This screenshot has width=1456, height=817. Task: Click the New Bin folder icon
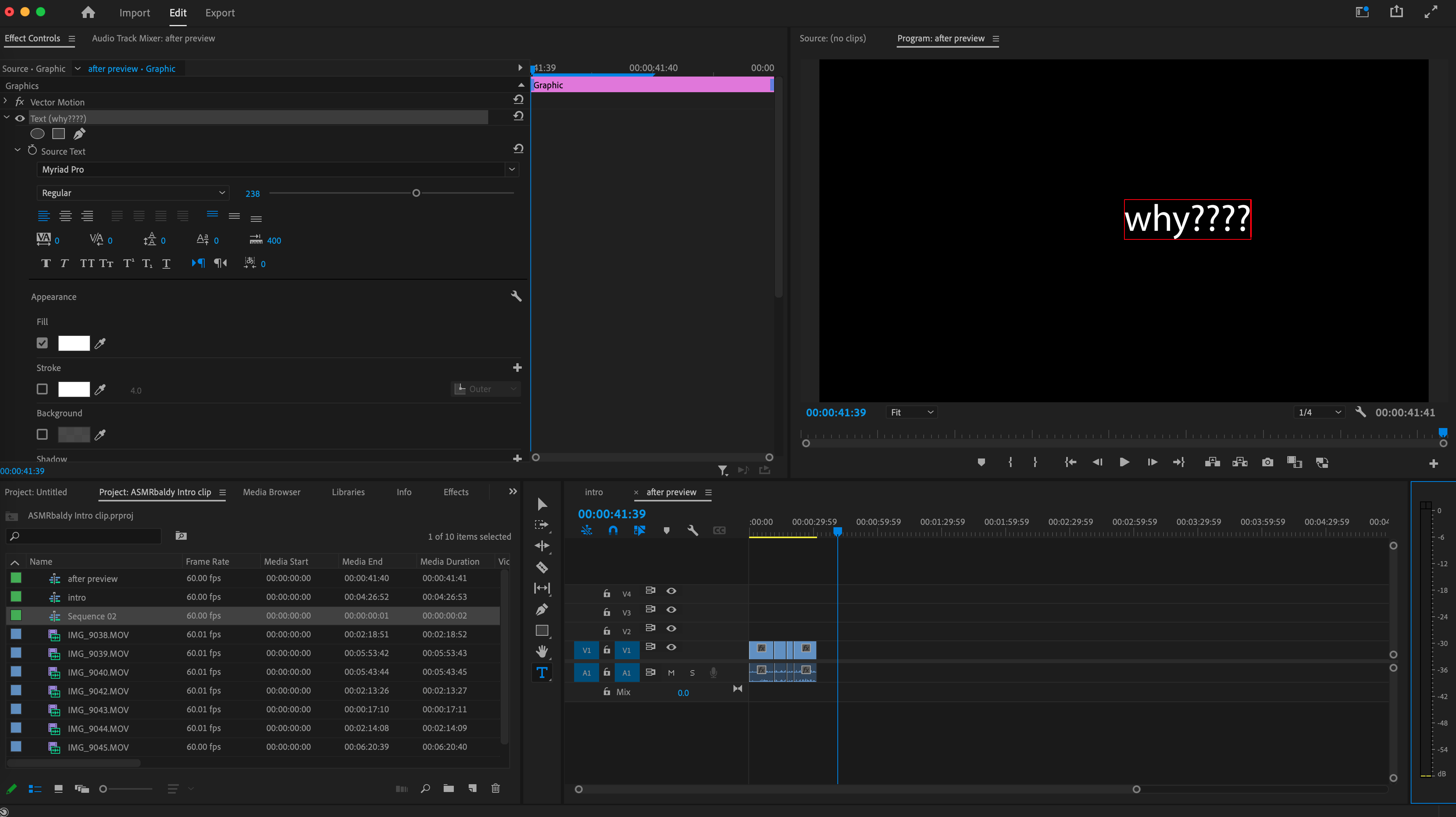(x=448, y=788)
